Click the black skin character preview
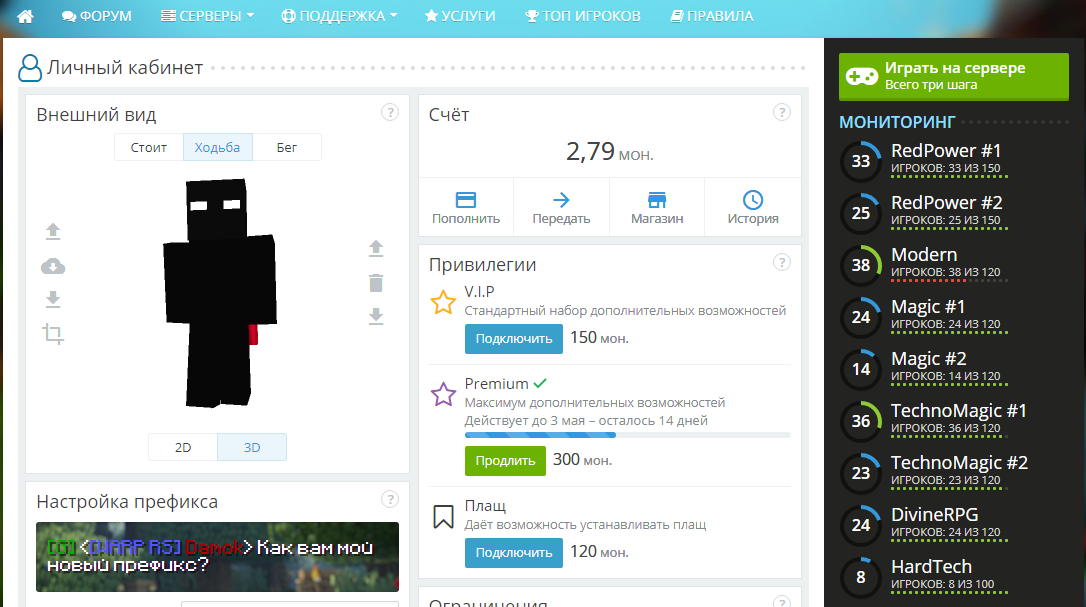Image resolution: width=1086 pixels, height=607 pixels. coord(220,292)
